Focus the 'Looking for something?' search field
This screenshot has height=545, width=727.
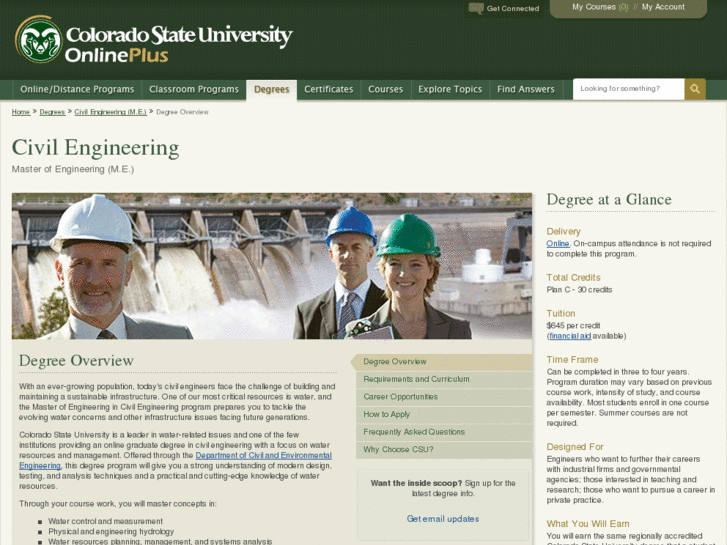(x=629, y=89)
